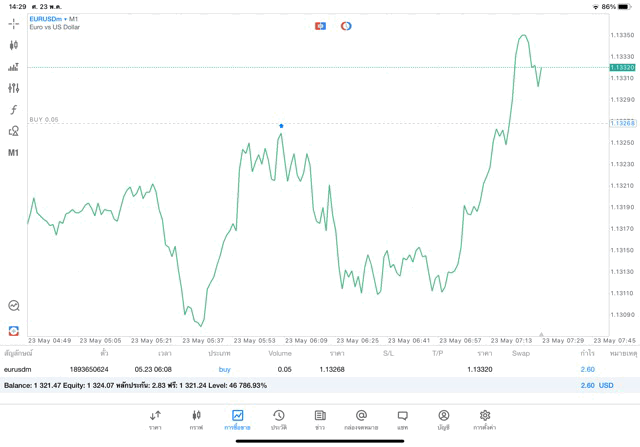The width and height of the screenshot is (640, 447).
Task: Tap the chart search magnifier icon
Action: 14,306
